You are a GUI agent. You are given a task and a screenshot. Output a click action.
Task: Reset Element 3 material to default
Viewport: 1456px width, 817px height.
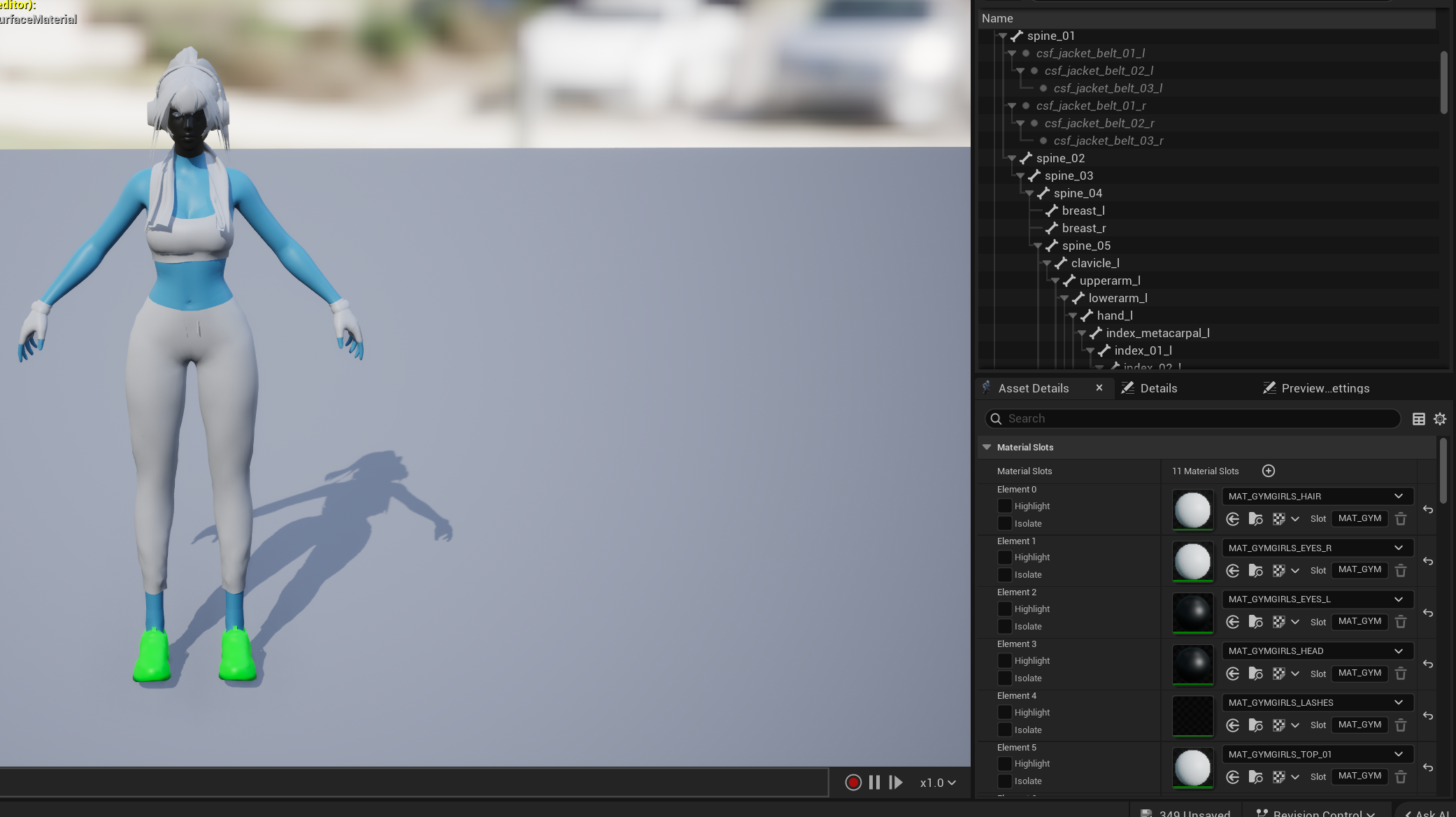[x=1428, y=665]
